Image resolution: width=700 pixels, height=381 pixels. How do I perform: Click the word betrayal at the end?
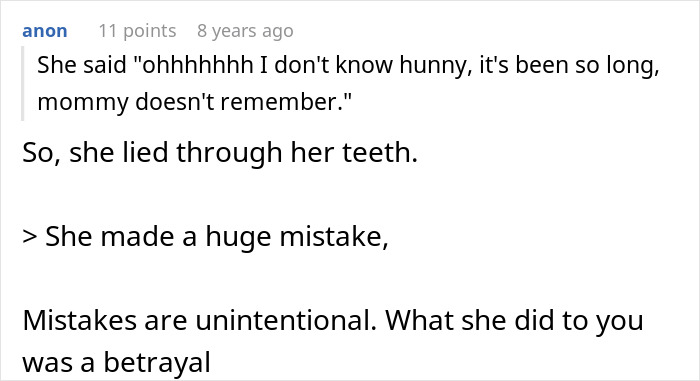pos(157,362)
